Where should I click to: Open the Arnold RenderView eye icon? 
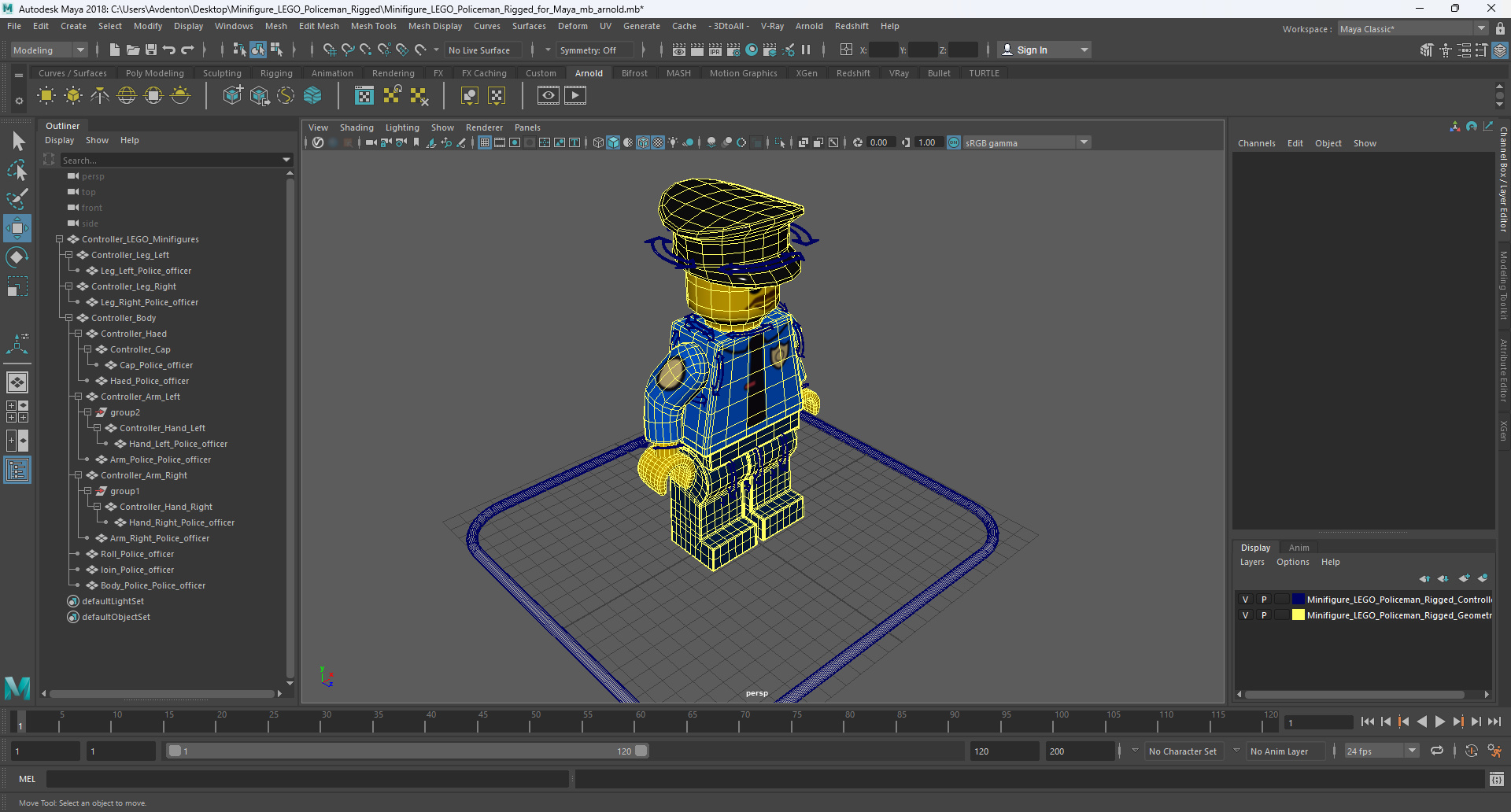(549, 96)
